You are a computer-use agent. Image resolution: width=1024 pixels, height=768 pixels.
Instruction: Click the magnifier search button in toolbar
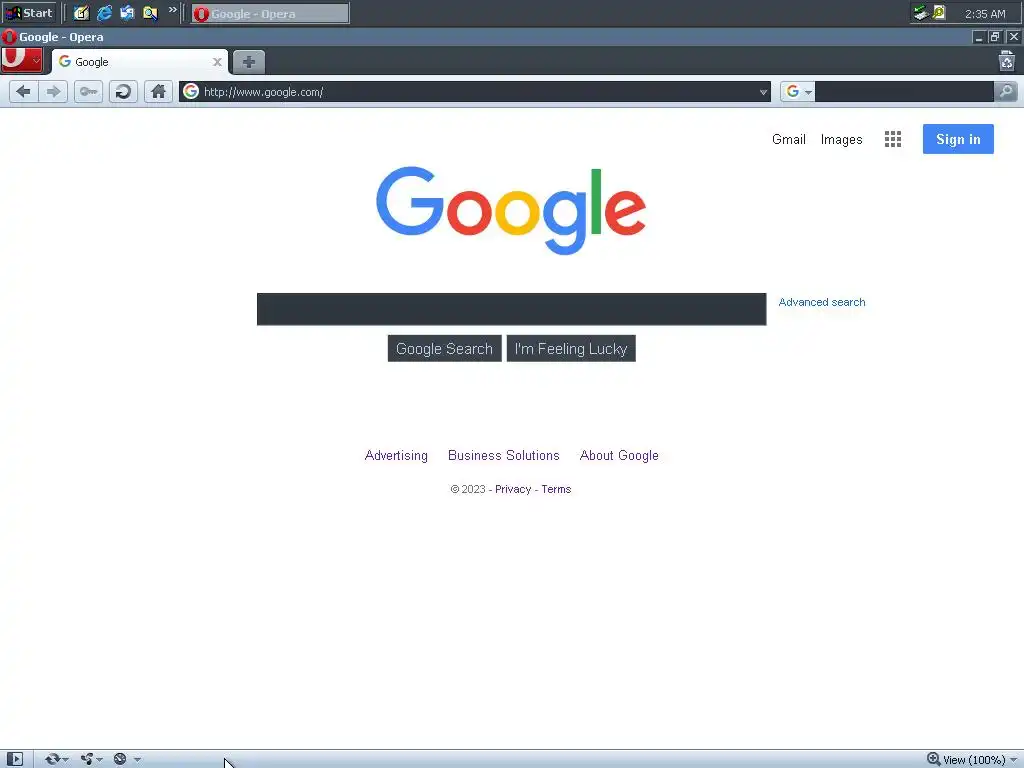coord(1006,91)
